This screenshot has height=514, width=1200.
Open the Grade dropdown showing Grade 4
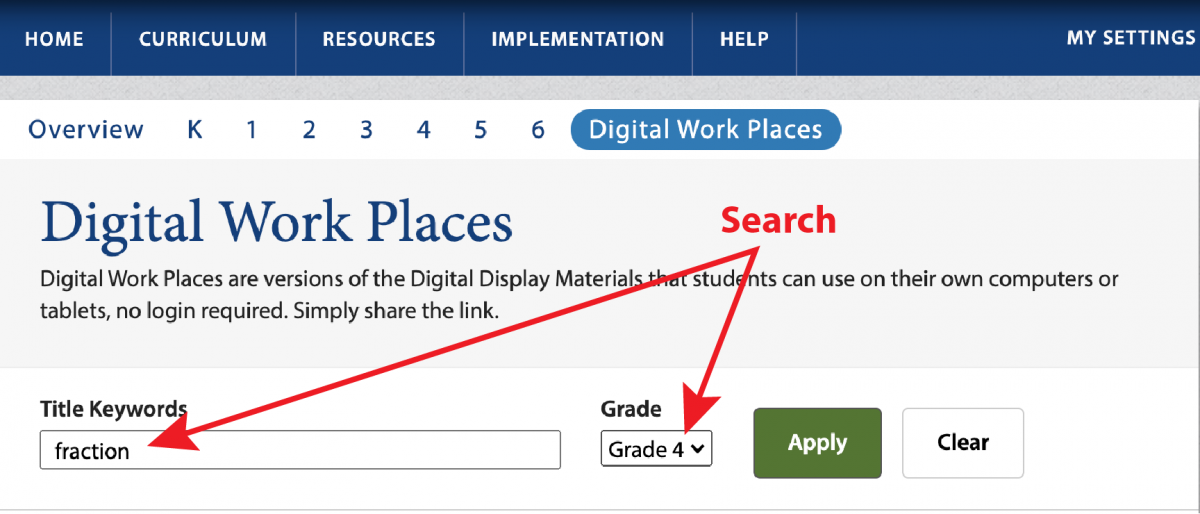point(656,449)
